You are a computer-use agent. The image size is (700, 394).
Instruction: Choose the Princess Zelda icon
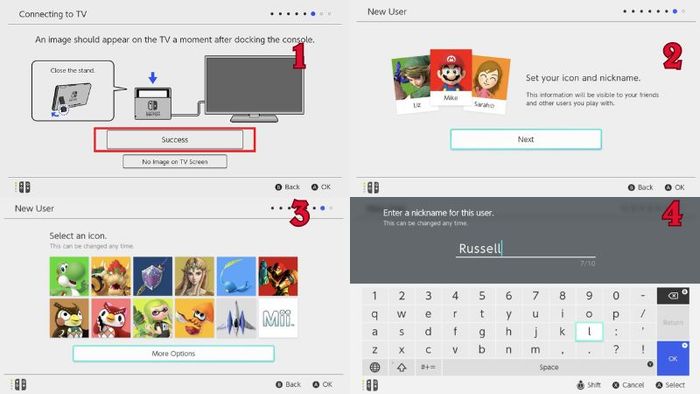click(194, 276)
